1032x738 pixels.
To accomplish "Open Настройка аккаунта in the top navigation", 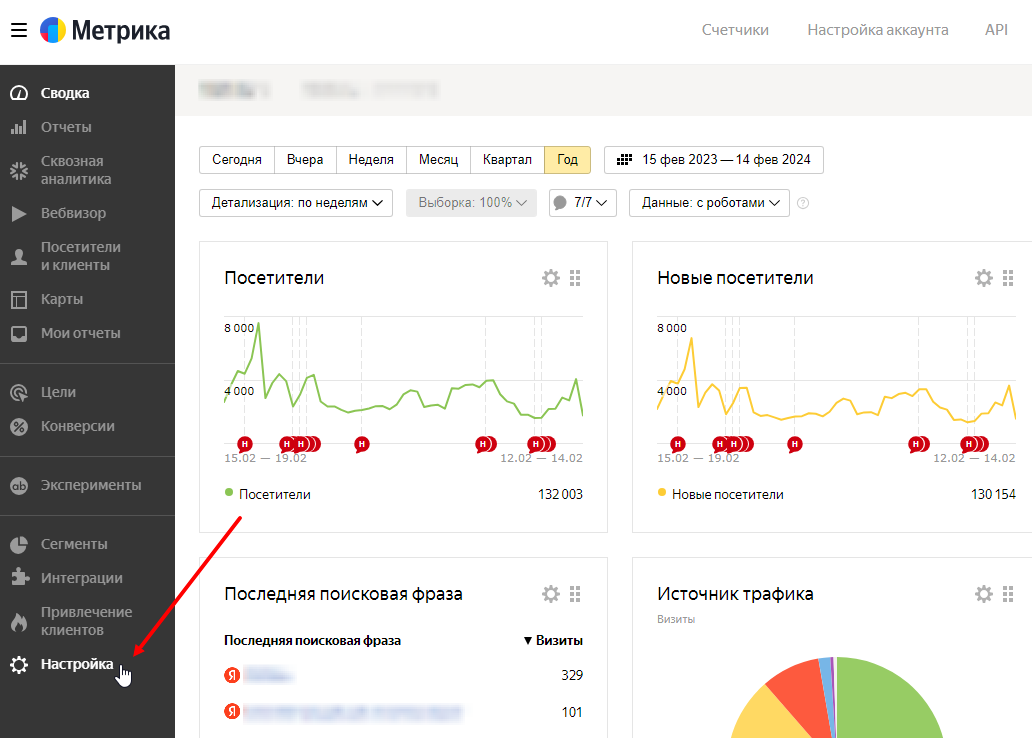I will point(878,30).
